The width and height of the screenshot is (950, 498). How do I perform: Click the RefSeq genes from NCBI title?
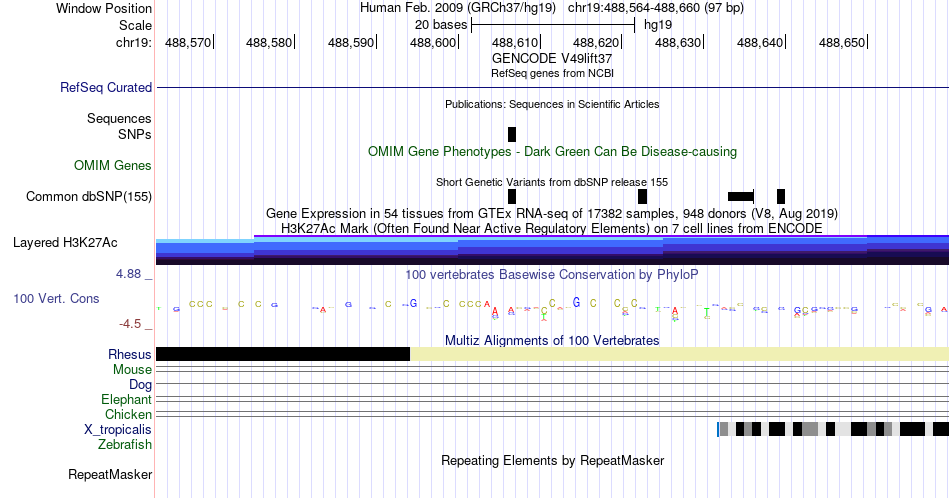[552, 73]
